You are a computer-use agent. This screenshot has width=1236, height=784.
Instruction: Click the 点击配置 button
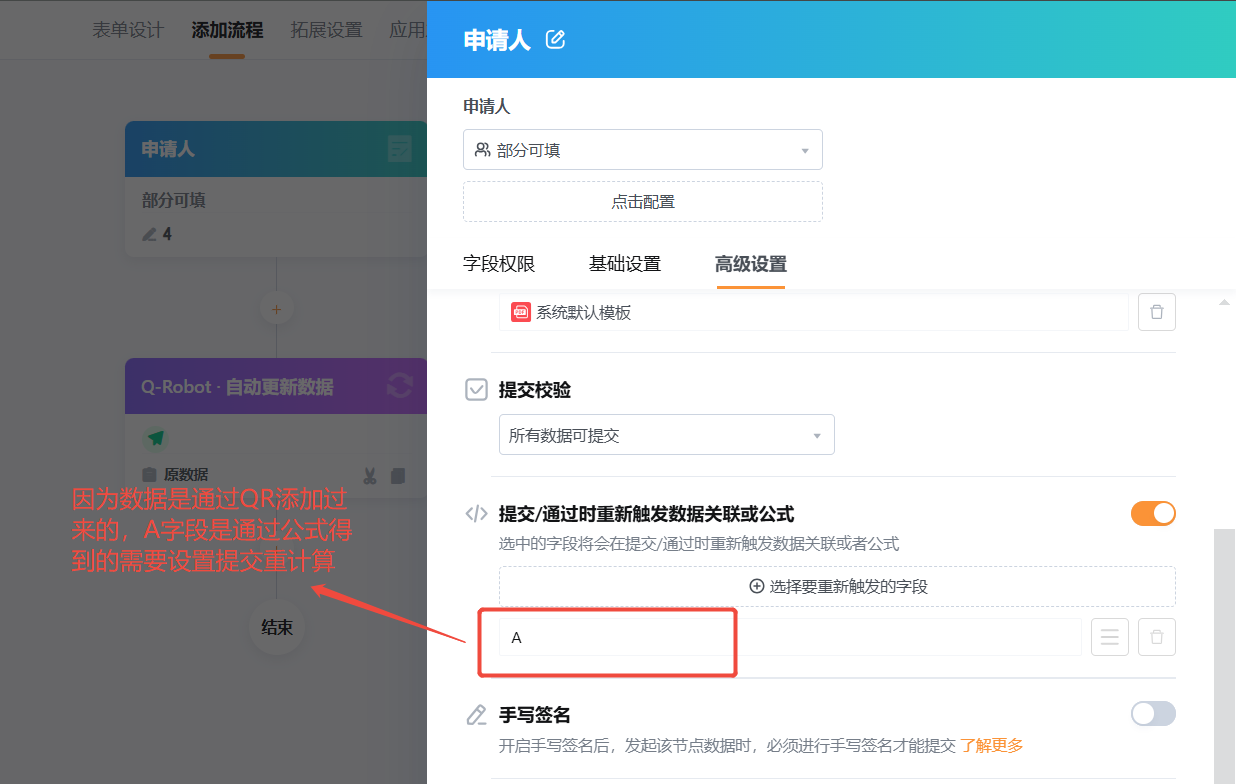[x=643, y=201]
